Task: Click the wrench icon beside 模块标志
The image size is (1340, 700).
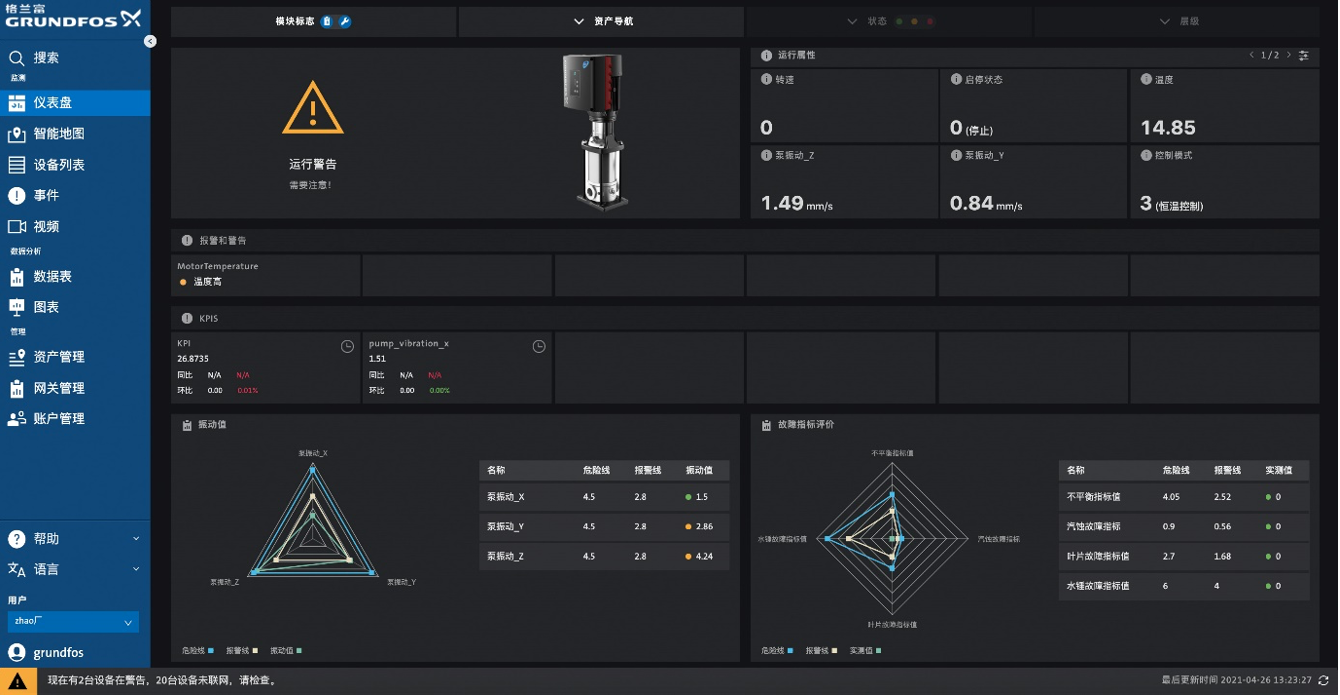Action: click(345, 21)
